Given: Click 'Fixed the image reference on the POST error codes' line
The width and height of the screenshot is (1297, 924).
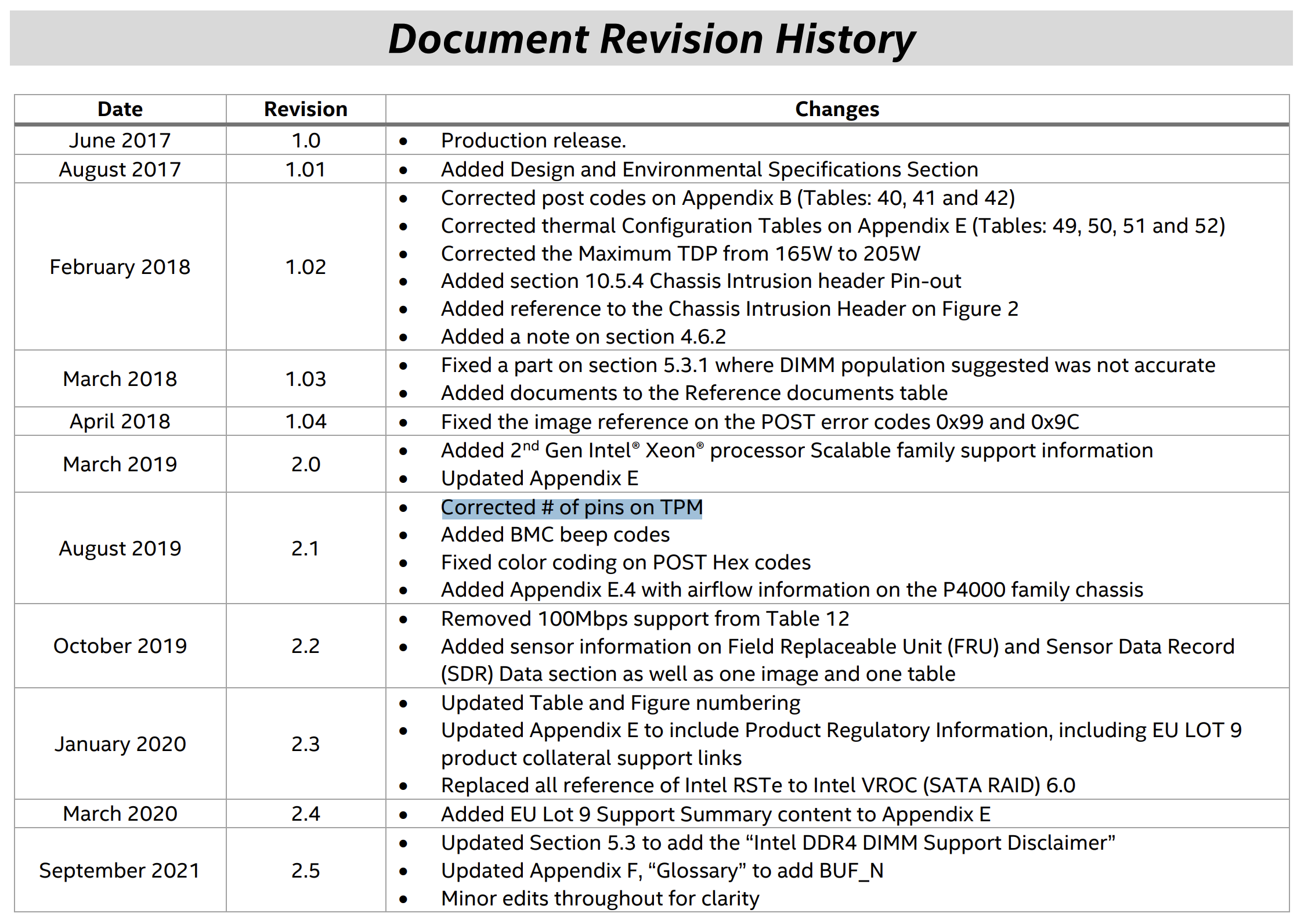Looking at the screenshot, I should pyautogui.click(x=760, y=422).
